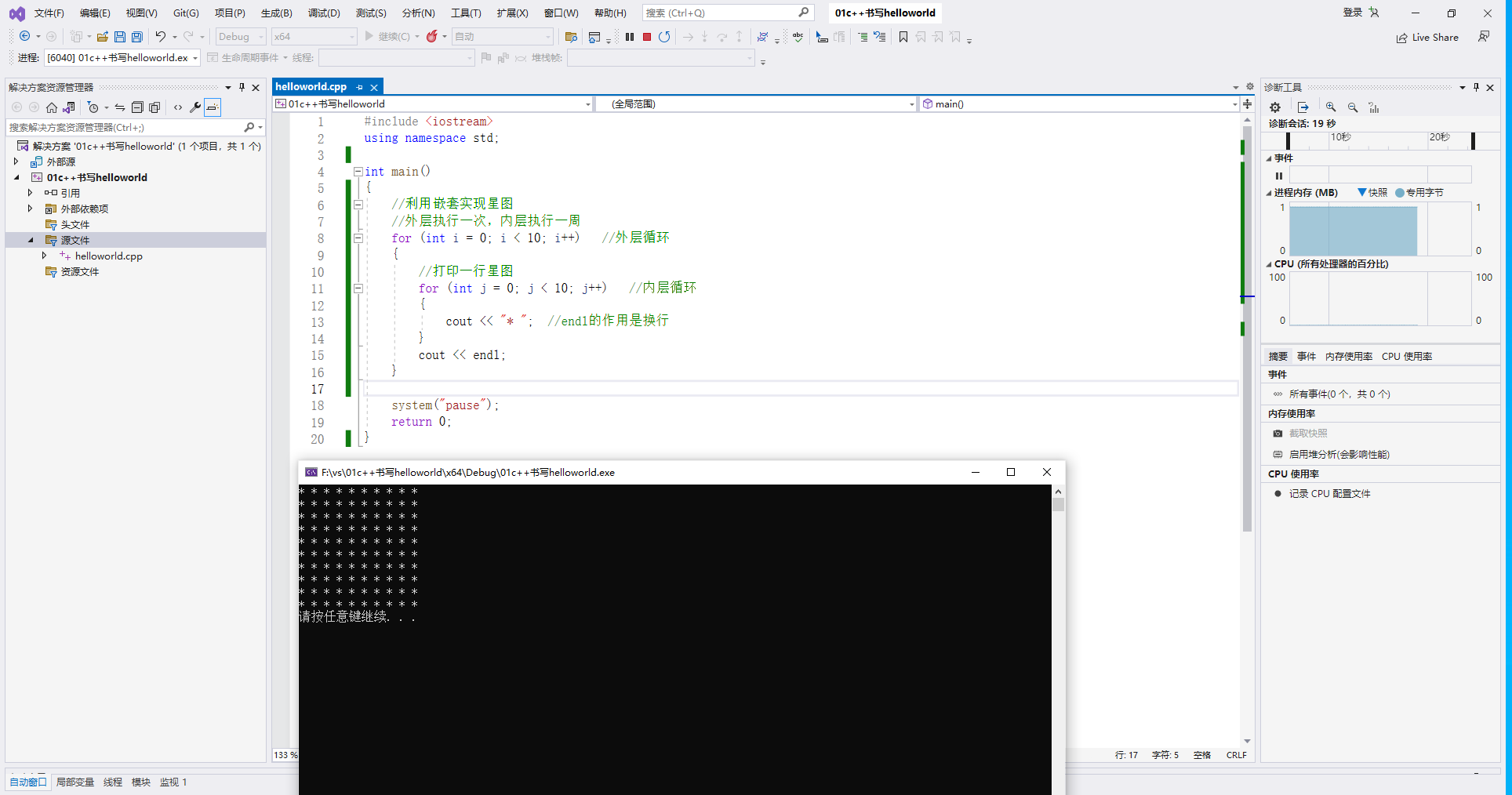Open the 调试(D) menu

click(324, 13)
